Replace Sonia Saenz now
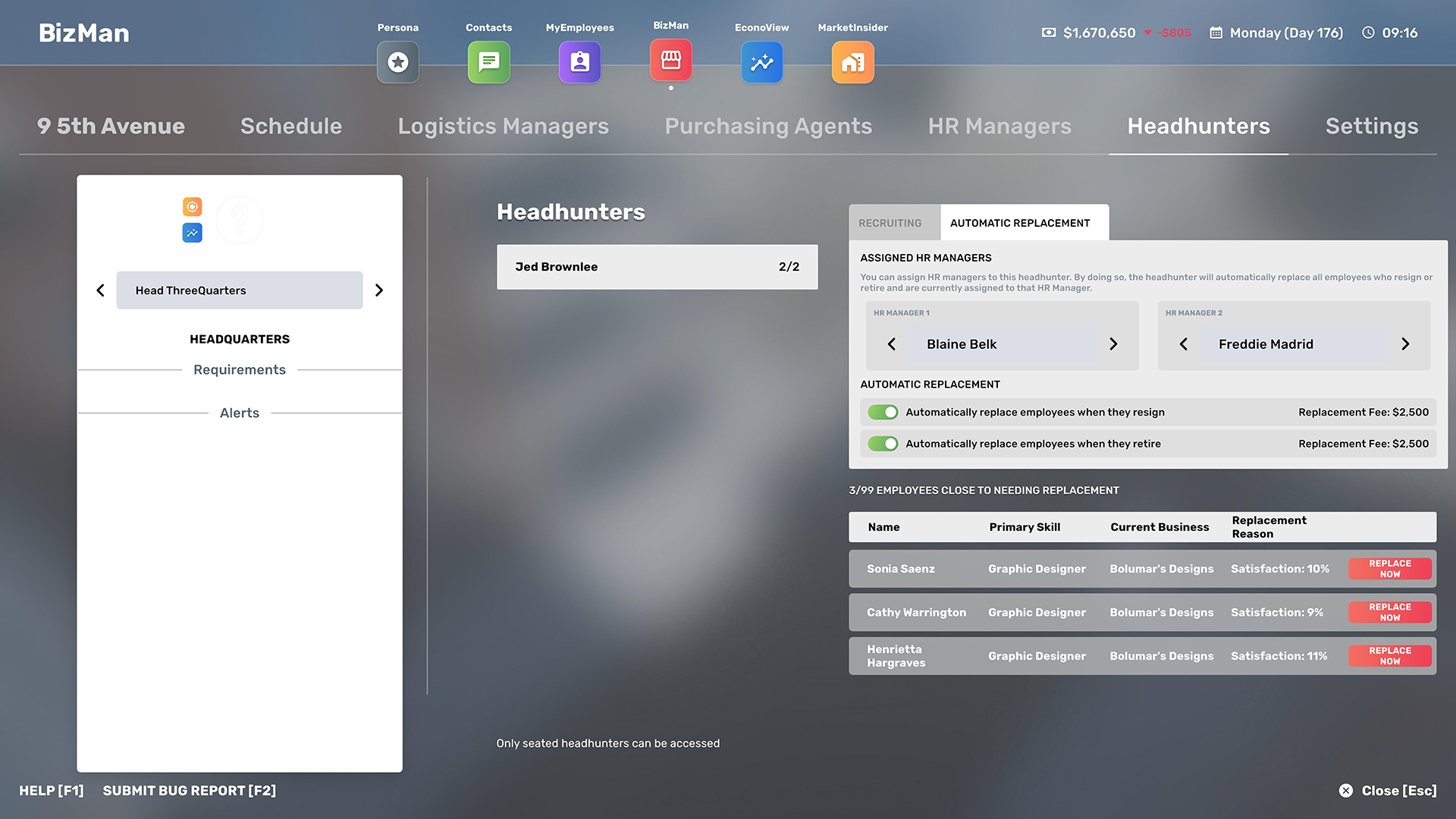This screenshot has width=1456, height=819. [1389, 569]
